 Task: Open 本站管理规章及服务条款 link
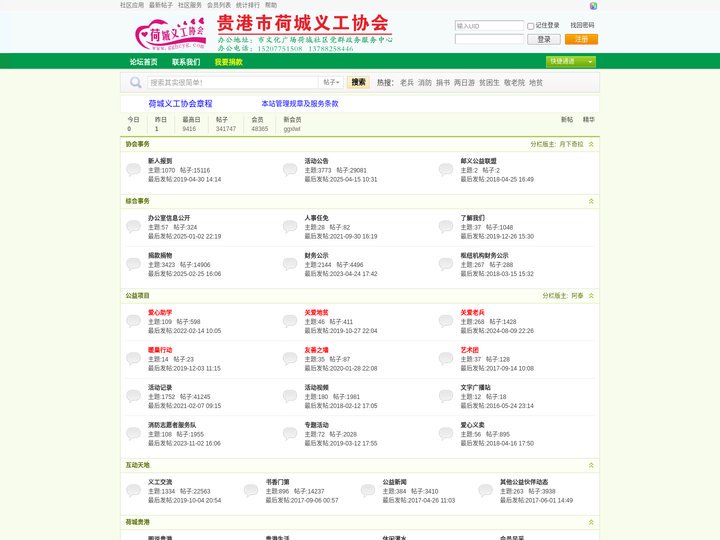pyautogui.click(x=300, y=104)
